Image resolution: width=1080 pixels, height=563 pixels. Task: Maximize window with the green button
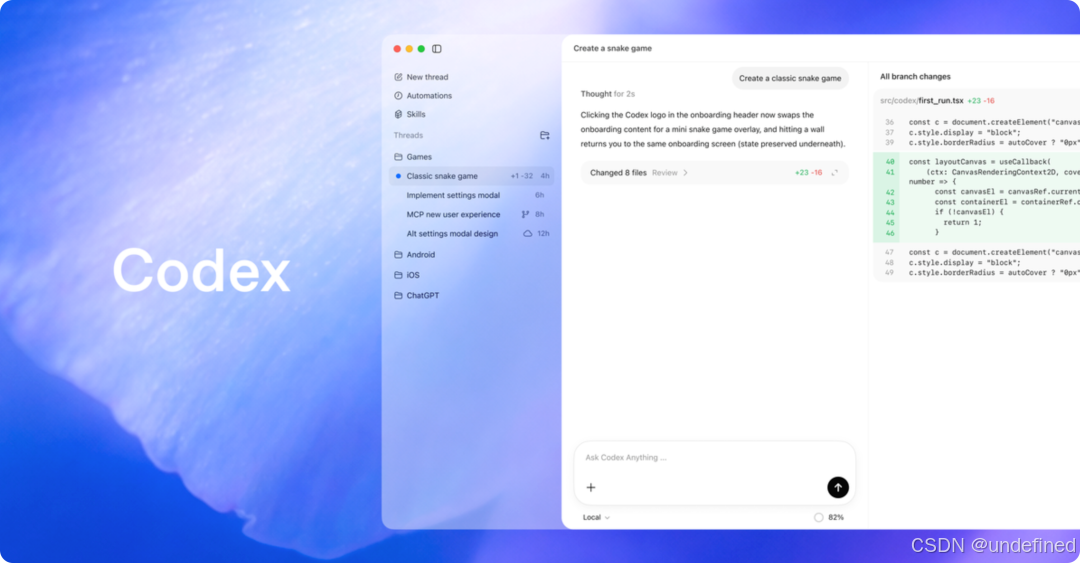pos(421,49)
